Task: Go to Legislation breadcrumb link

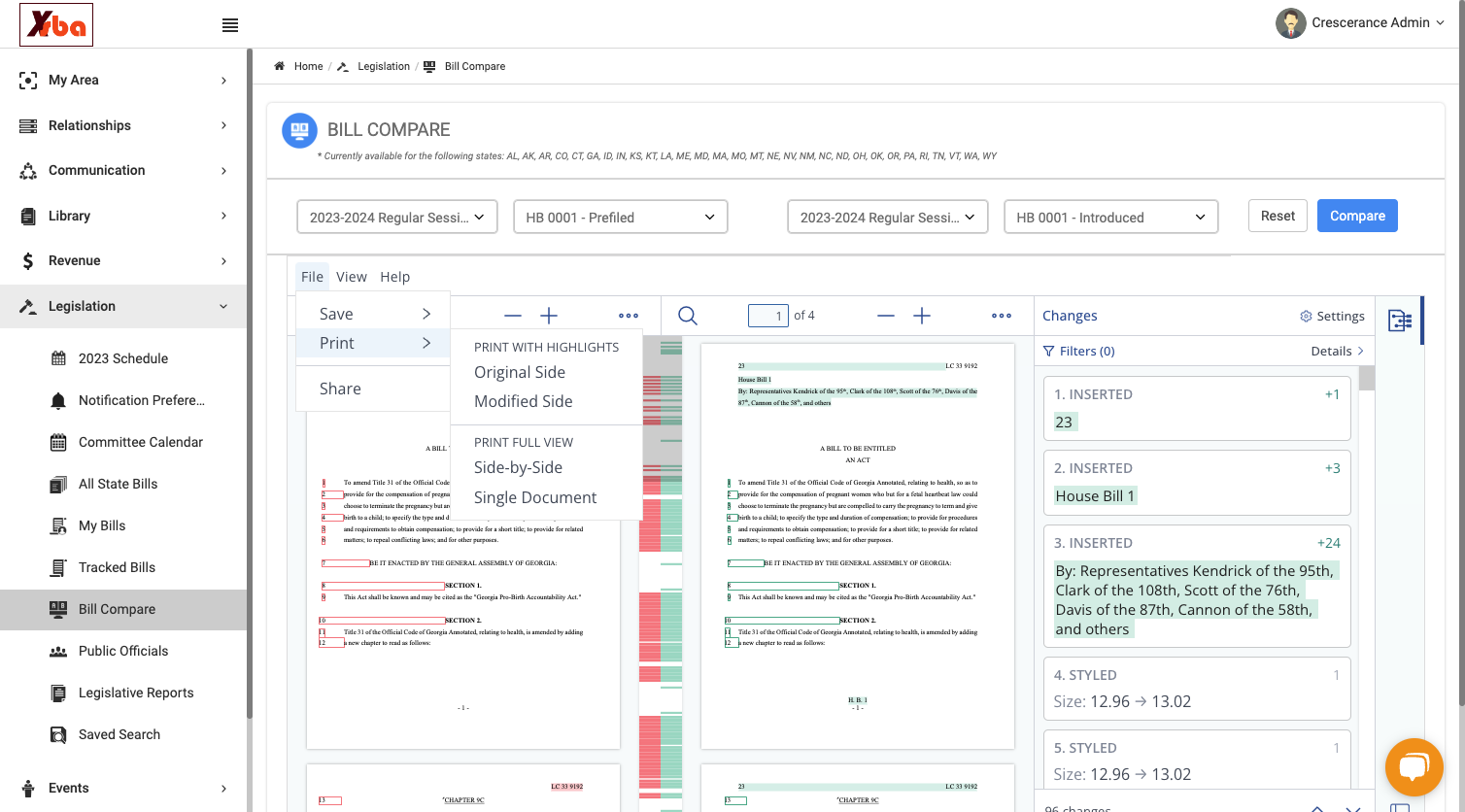Action: [384, 66]
